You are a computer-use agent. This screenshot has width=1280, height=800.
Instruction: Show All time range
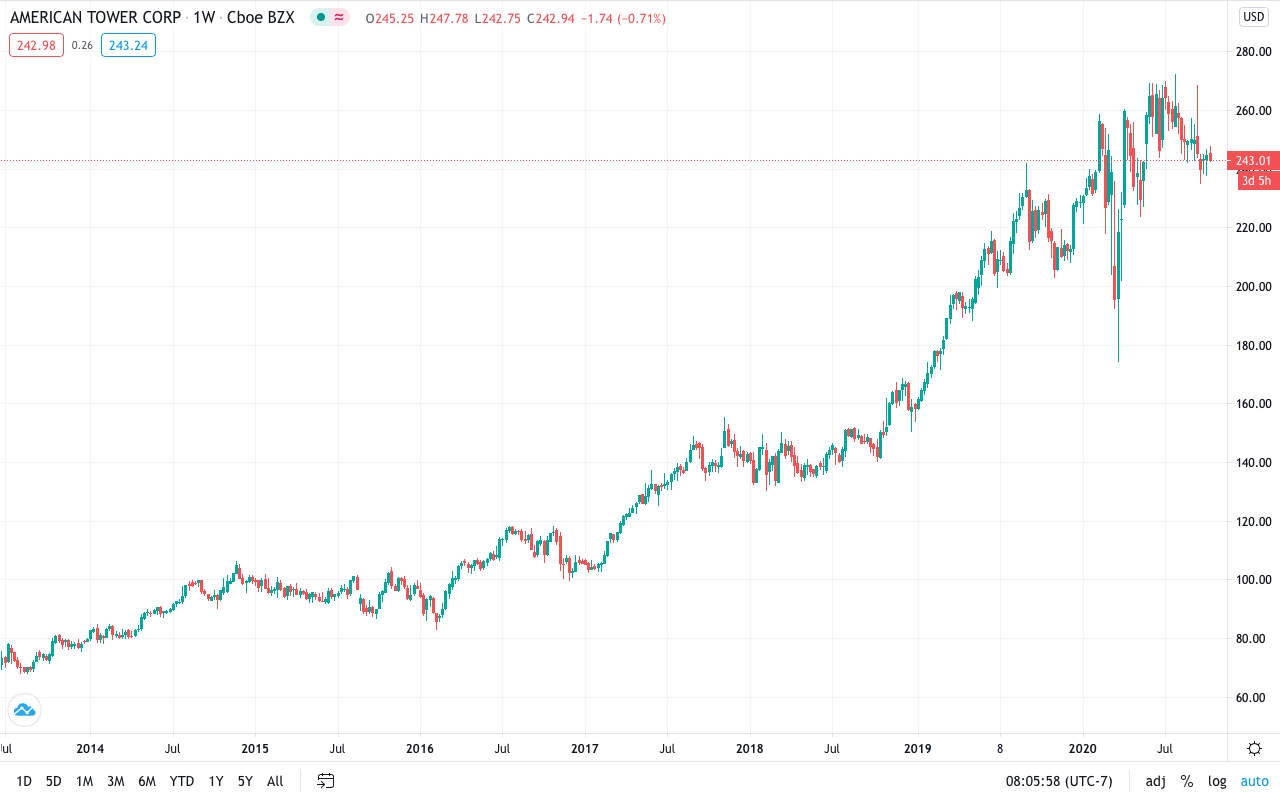point(275,781)
